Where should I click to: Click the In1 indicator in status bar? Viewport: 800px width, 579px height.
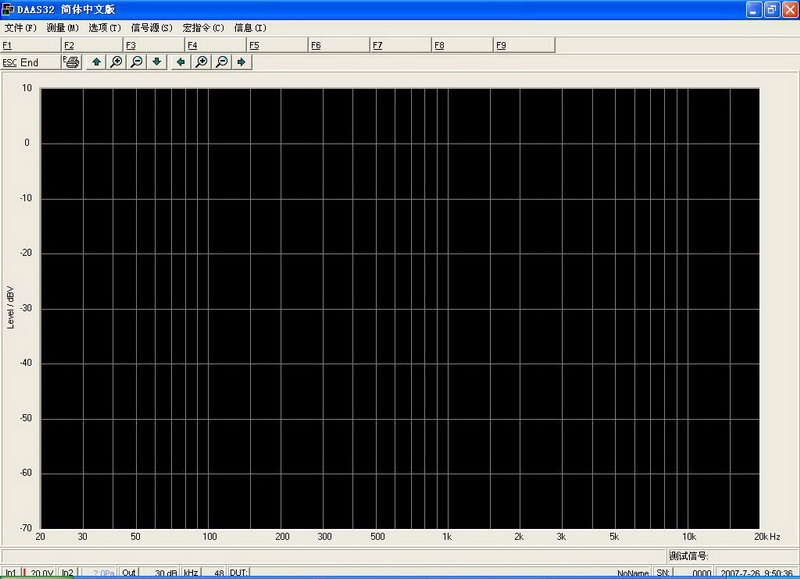(10, 573)
